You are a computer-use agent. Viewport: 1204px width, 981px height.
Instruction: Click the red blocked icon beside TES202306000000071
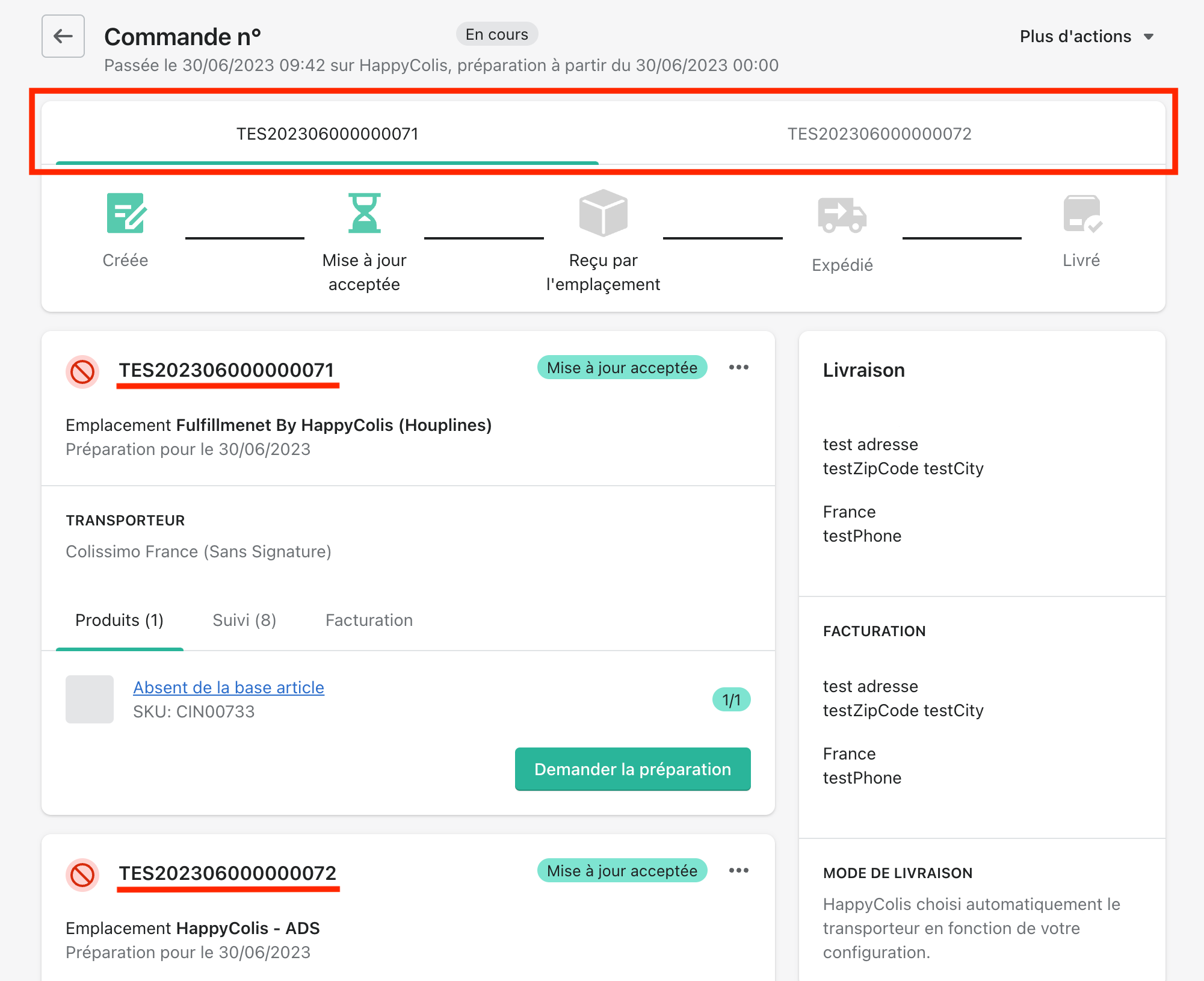click(x=82, y=371)
